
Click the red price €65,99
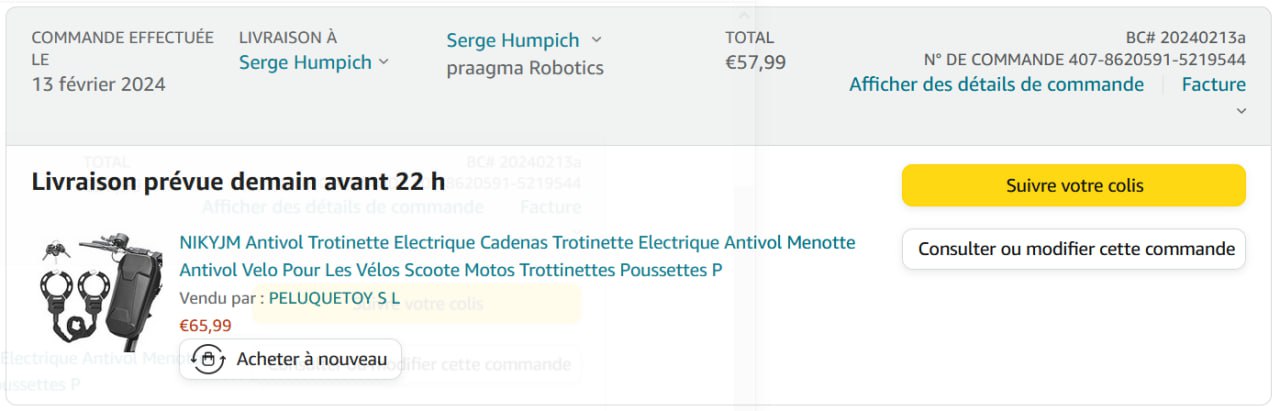tap(205, 325)
